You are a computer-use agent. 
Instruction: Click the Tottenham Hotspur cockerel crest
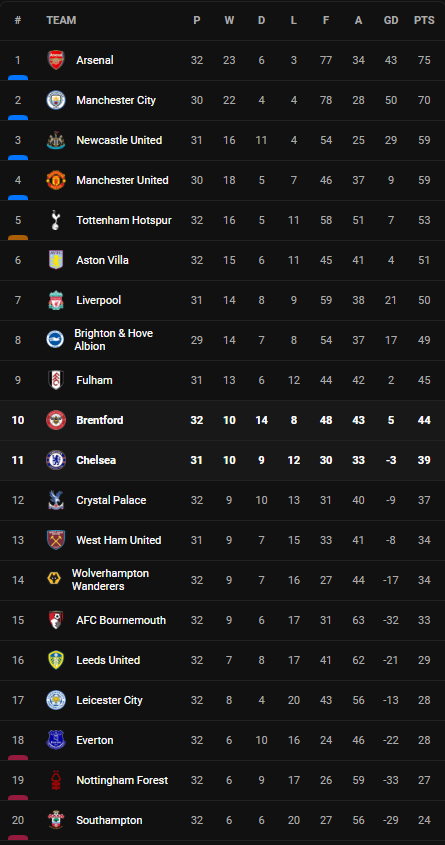(56, 220)
